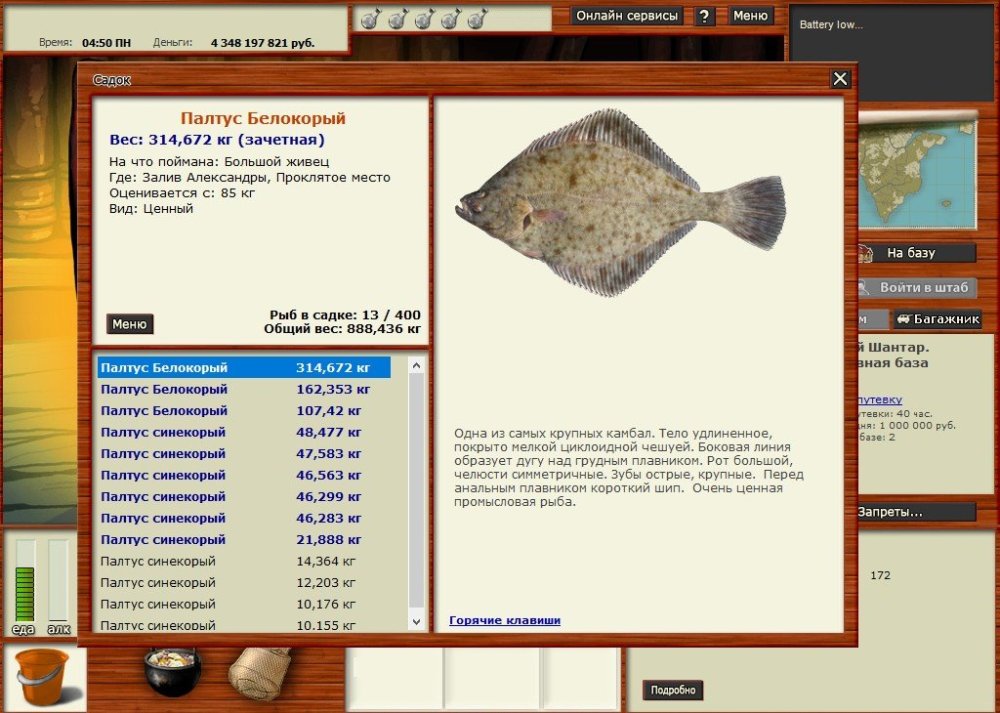Open the Онлайн сервисы menu
The height and width of the screenshot is (713, 1000).
(628, 16)
